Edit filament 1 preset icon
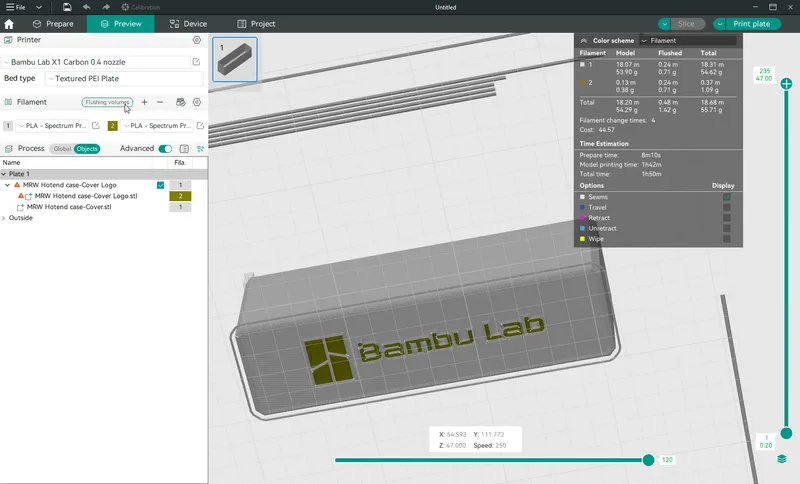 coord(96,125)
